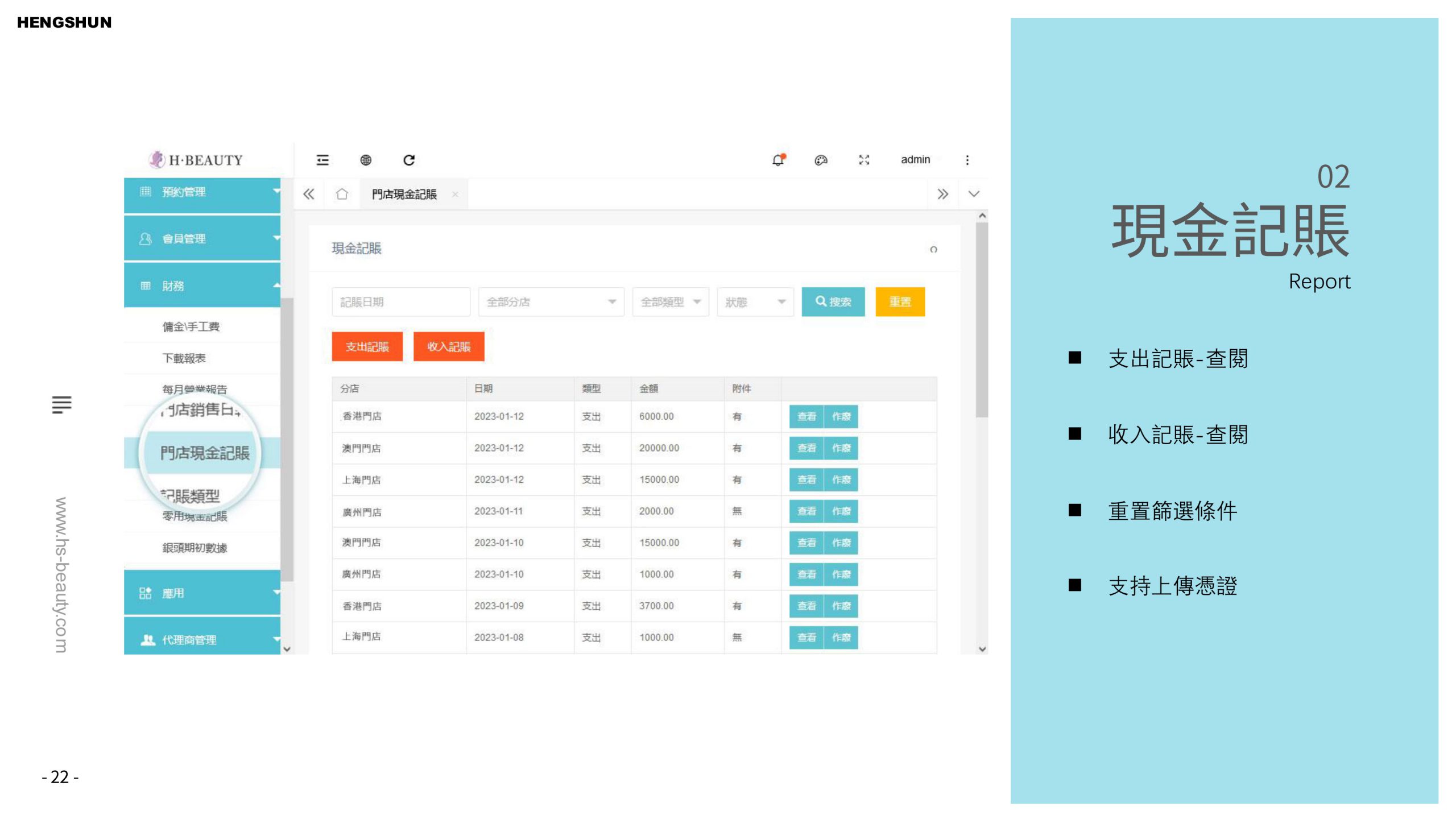
Task: Click the home tab icon
Action: pos(342,194)
